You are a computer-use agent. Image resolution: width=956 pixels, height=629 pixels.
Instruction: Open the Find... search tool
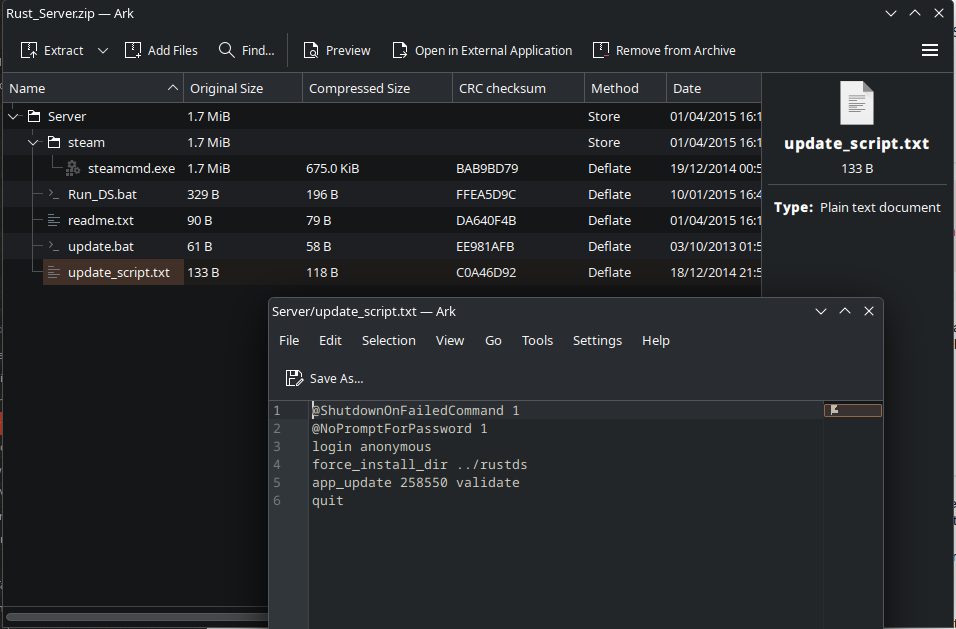click(x=246, y=51)
